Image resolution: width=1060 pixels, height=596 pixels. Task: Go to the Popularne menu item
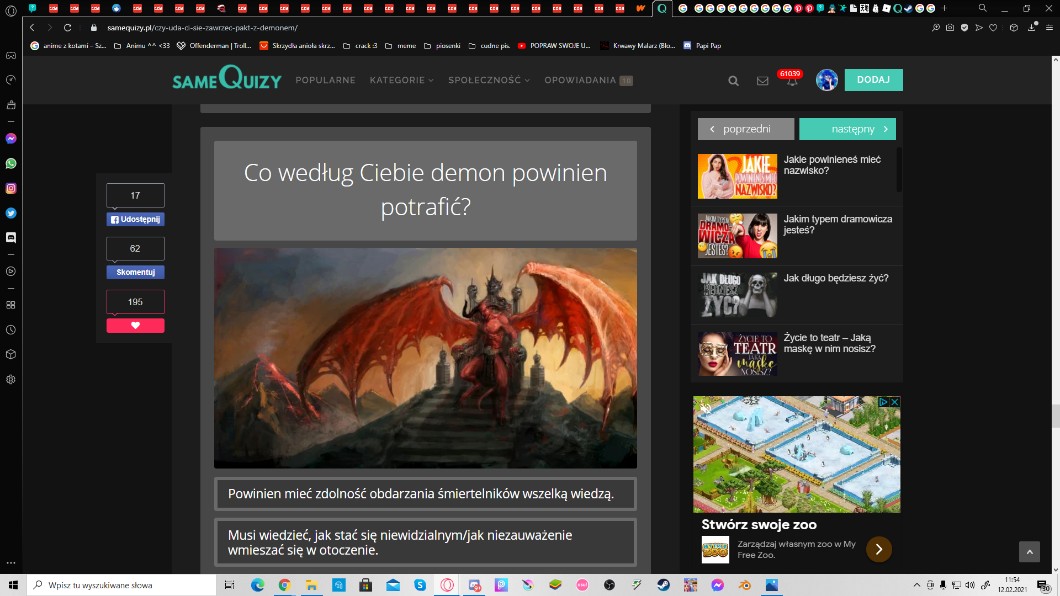pos(325,80)
